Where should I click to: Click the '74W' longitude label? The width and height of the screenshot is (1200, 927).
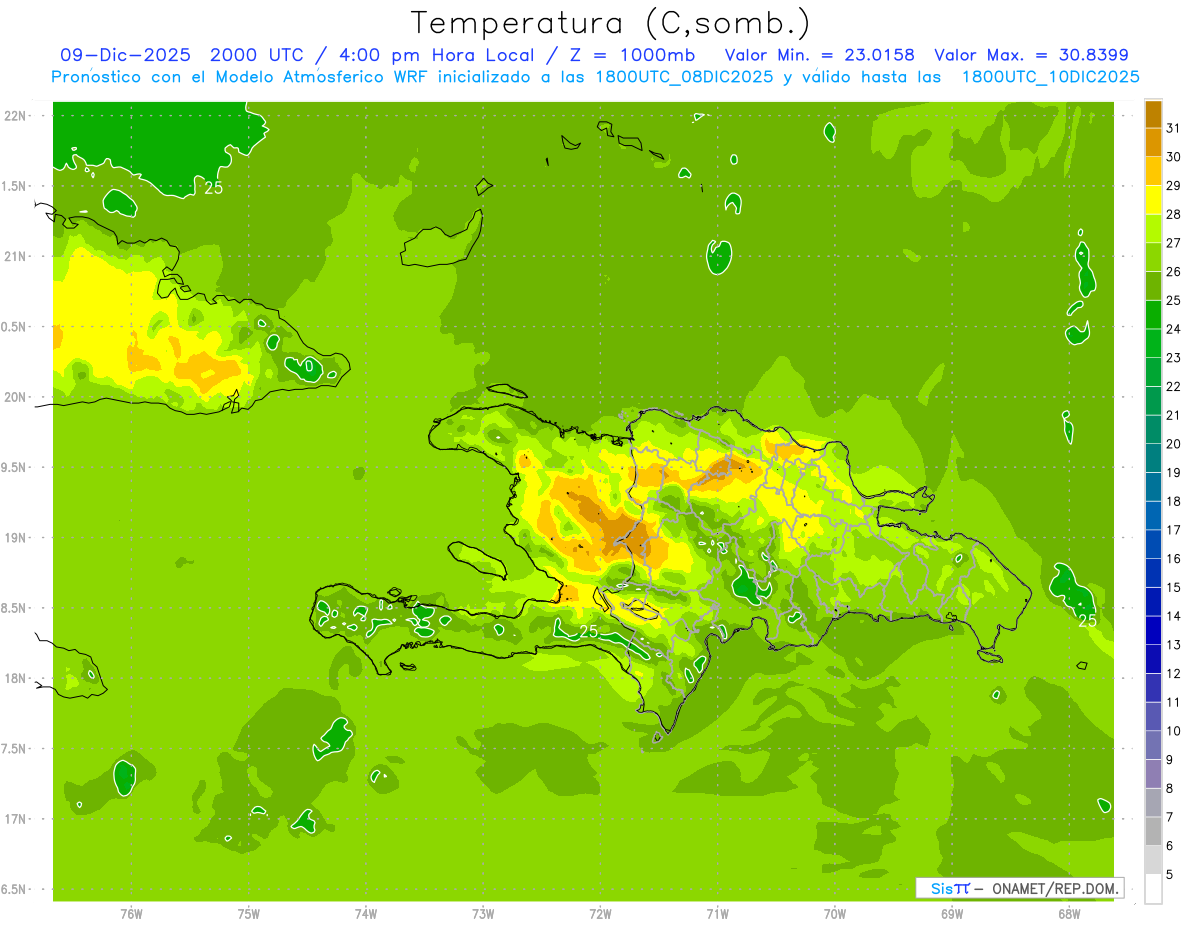366,913
